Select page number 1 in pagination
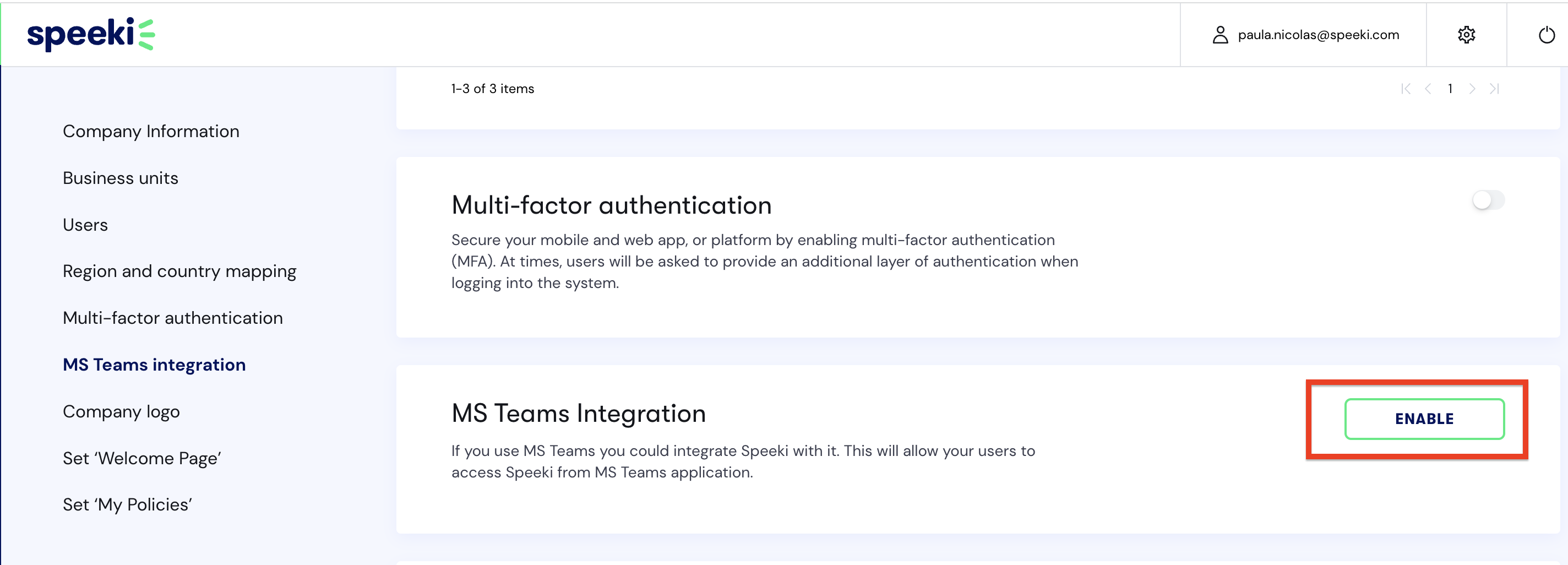This screenshot has height=565, width=1568. (x=1450, y=89)
